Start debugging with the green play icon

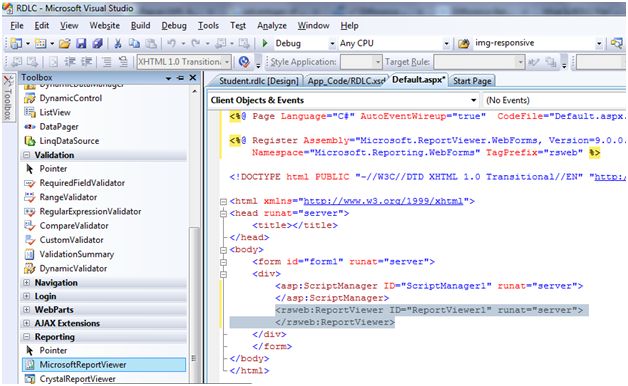click(265, 43)
